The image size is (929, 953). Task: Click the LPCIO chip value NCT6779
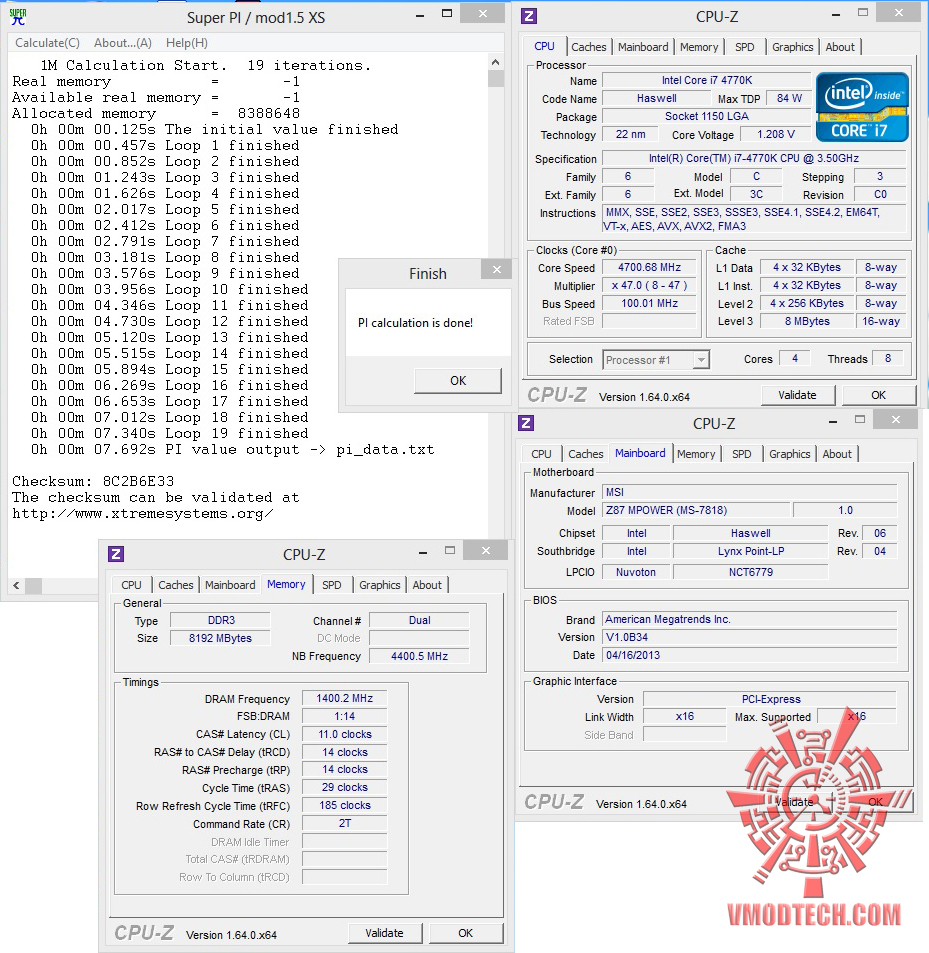coord(751,572)
